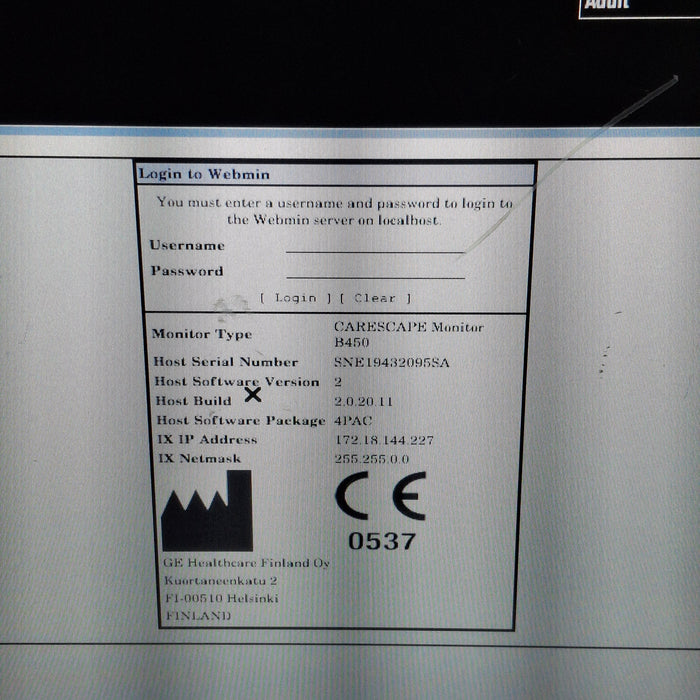Click the IX IP address 172.18.144.227
The height and width of the screenshot is (700, 700).
384,439
